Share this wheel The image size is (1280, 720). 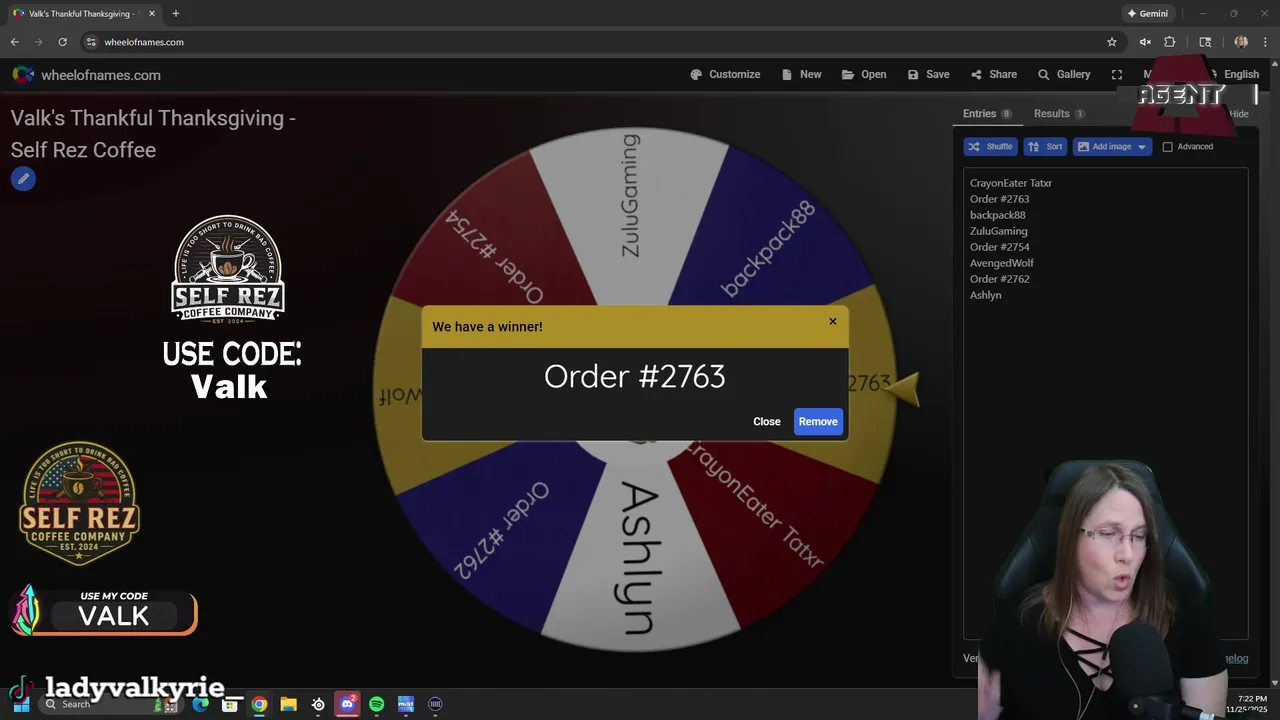click(993, 74)
